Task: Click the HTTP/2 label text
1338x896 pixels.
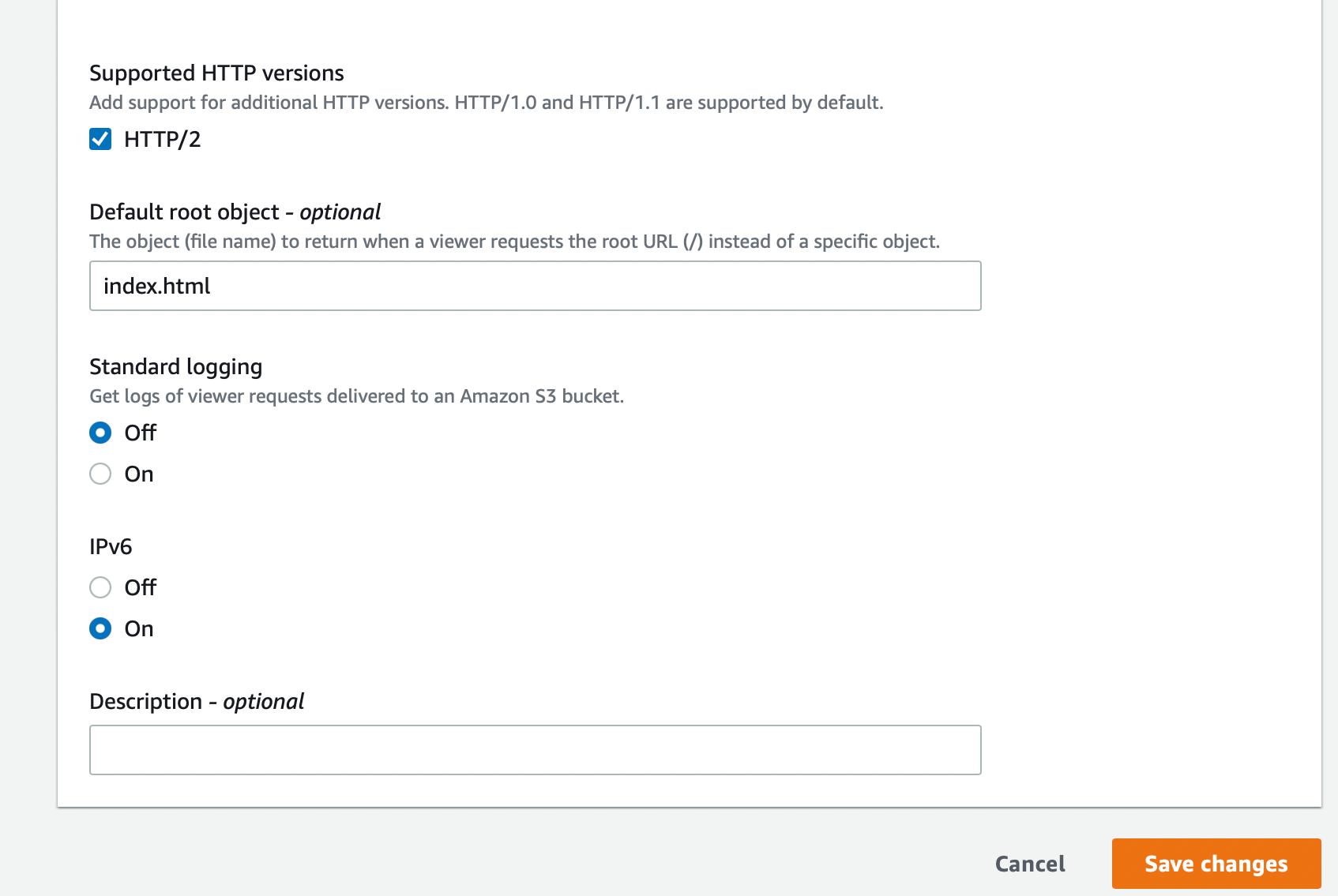Action: [x=163, y=140]
